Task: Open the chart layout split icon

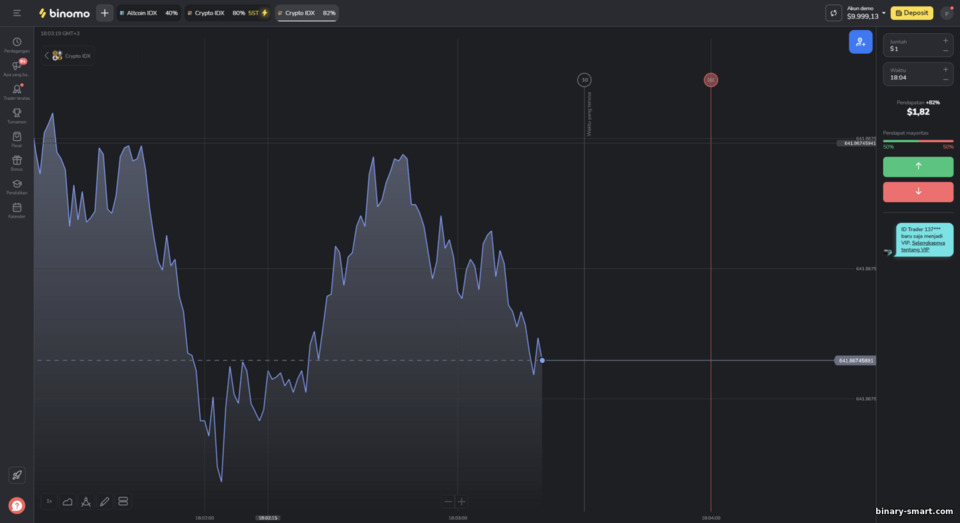Action: (123, 502)
